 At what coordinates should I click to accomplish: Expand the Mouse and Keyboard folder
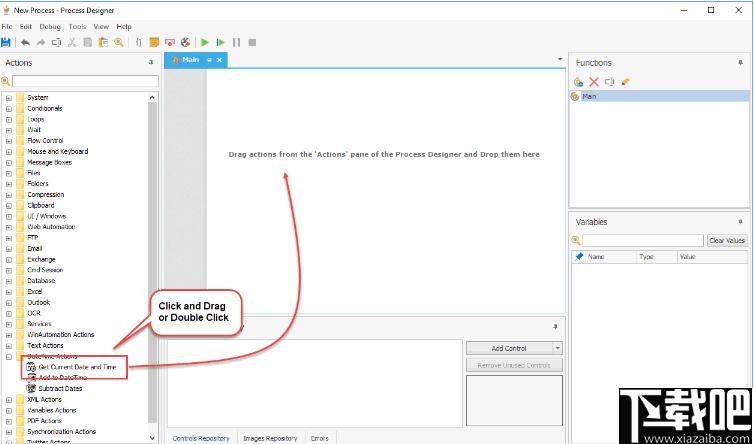point(9,152)
